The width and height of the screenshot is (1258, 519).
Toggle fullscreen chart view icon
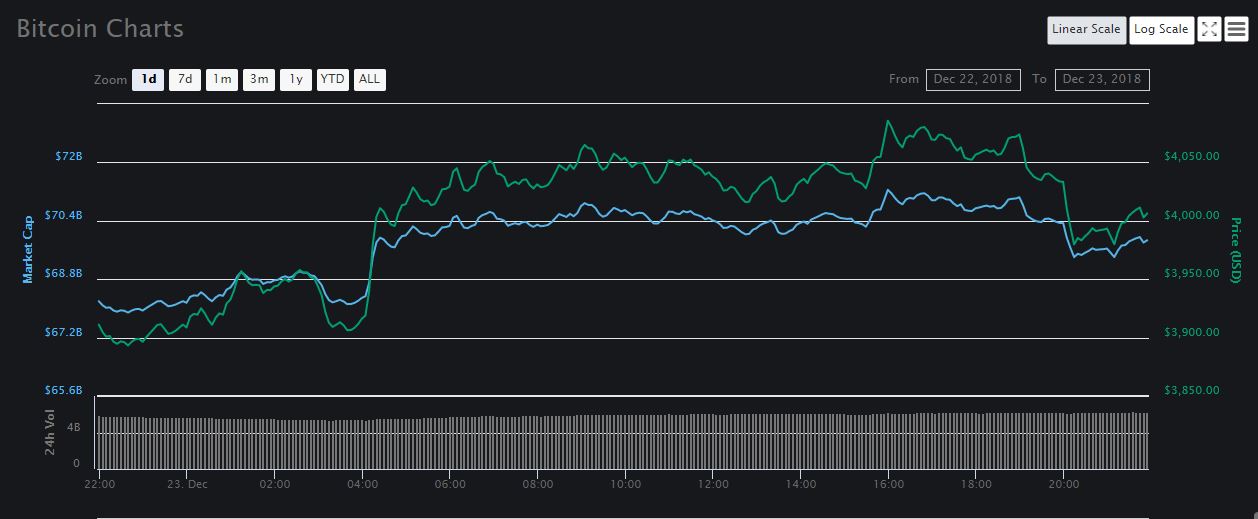coord(1209,29)
